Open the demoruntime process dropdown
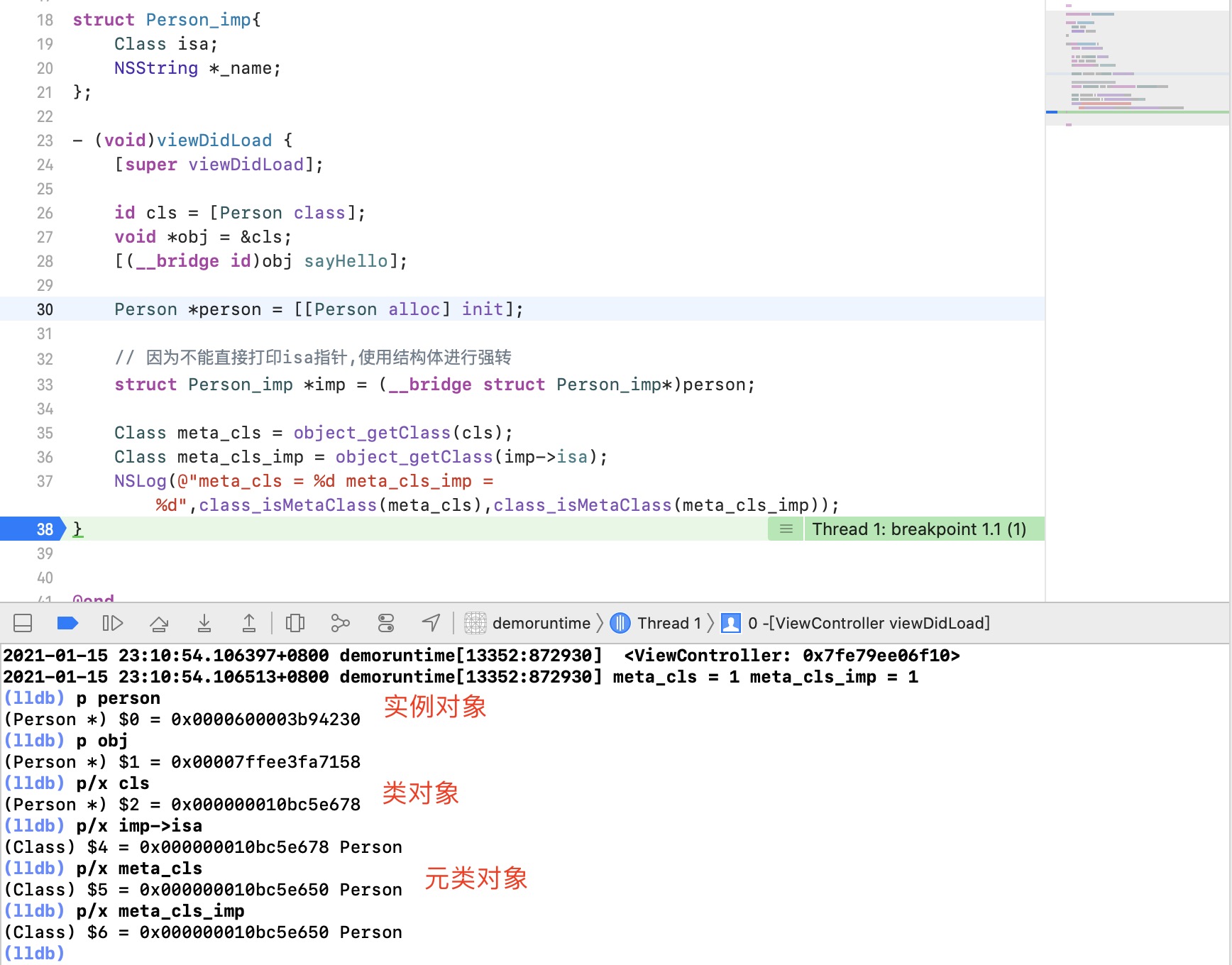The image size is (1232, 965). coord(528,623)
